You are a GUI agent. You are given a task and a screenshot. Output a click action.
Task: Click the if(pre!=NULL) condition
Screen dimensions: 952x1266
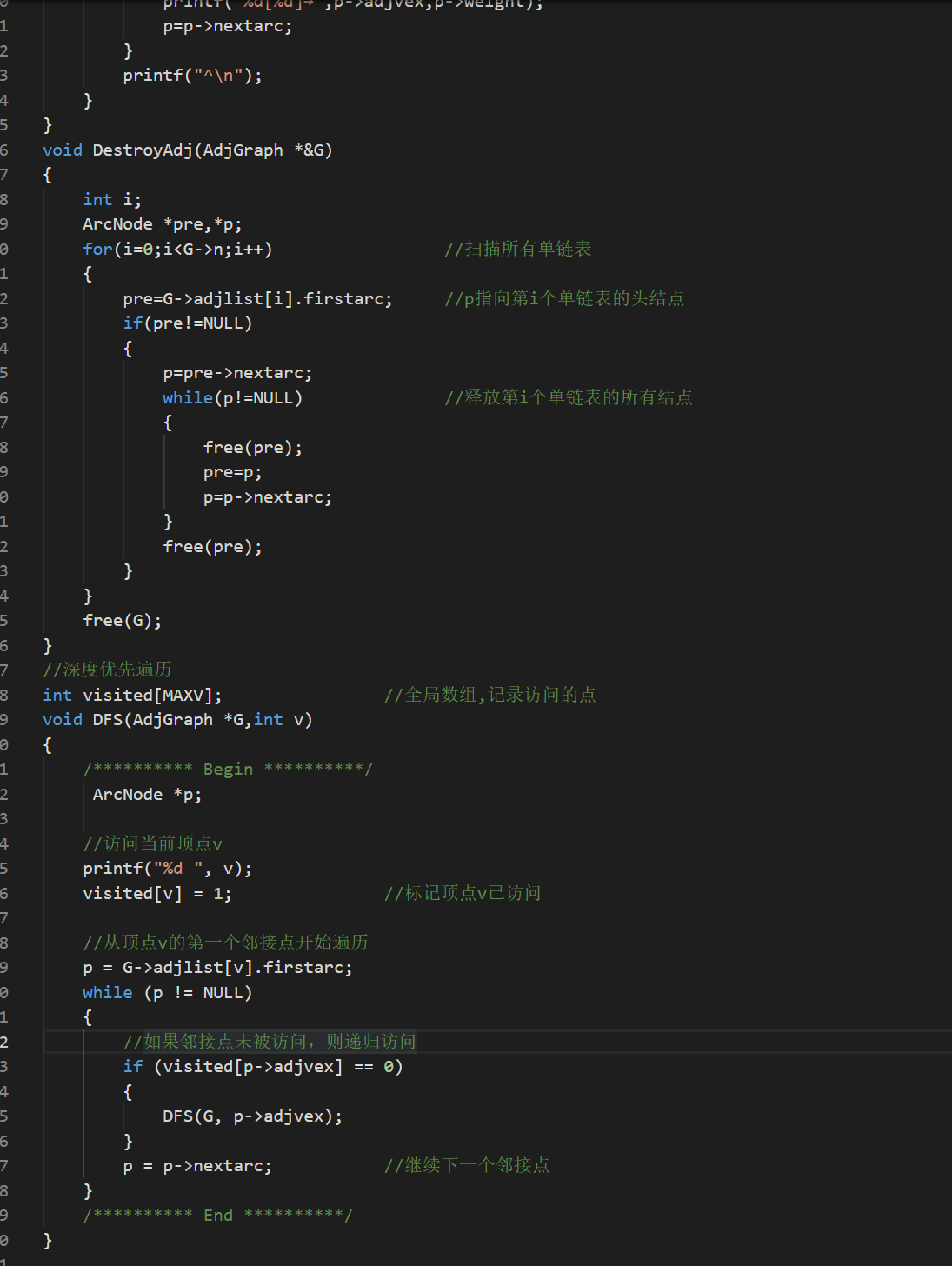click(188, 323)
